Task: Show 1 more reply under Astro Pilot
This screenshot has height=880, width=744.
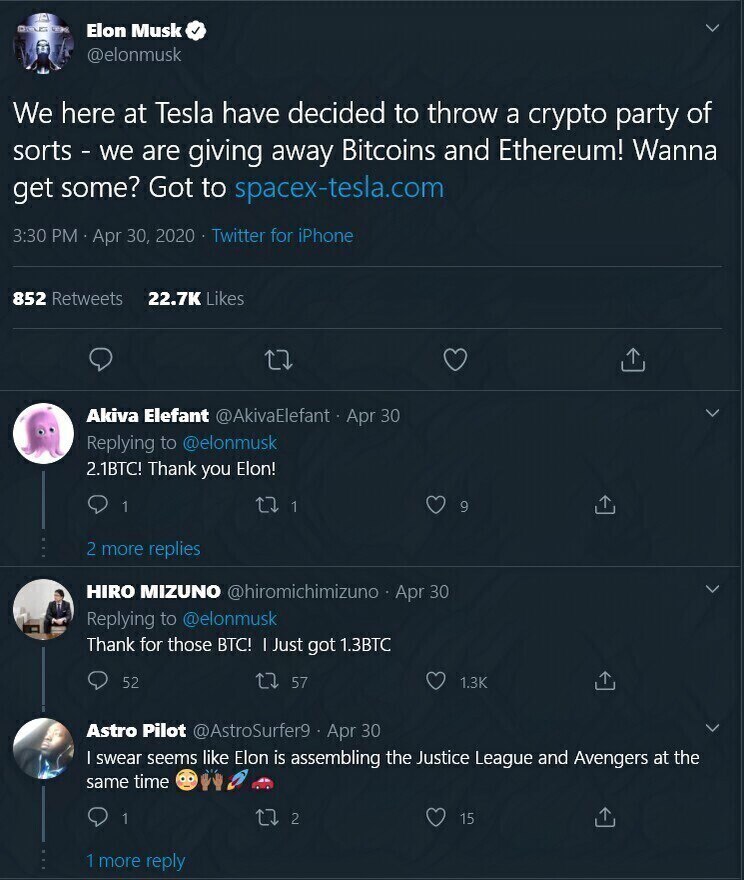Action: pos(135,860)
